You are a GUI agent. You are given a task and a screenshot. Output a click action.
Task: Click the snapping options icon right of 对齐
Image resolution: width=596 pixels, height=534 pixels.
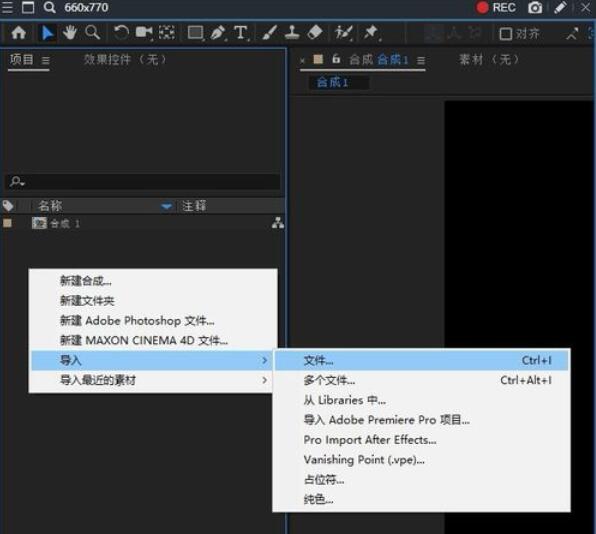tap(572, 34)
